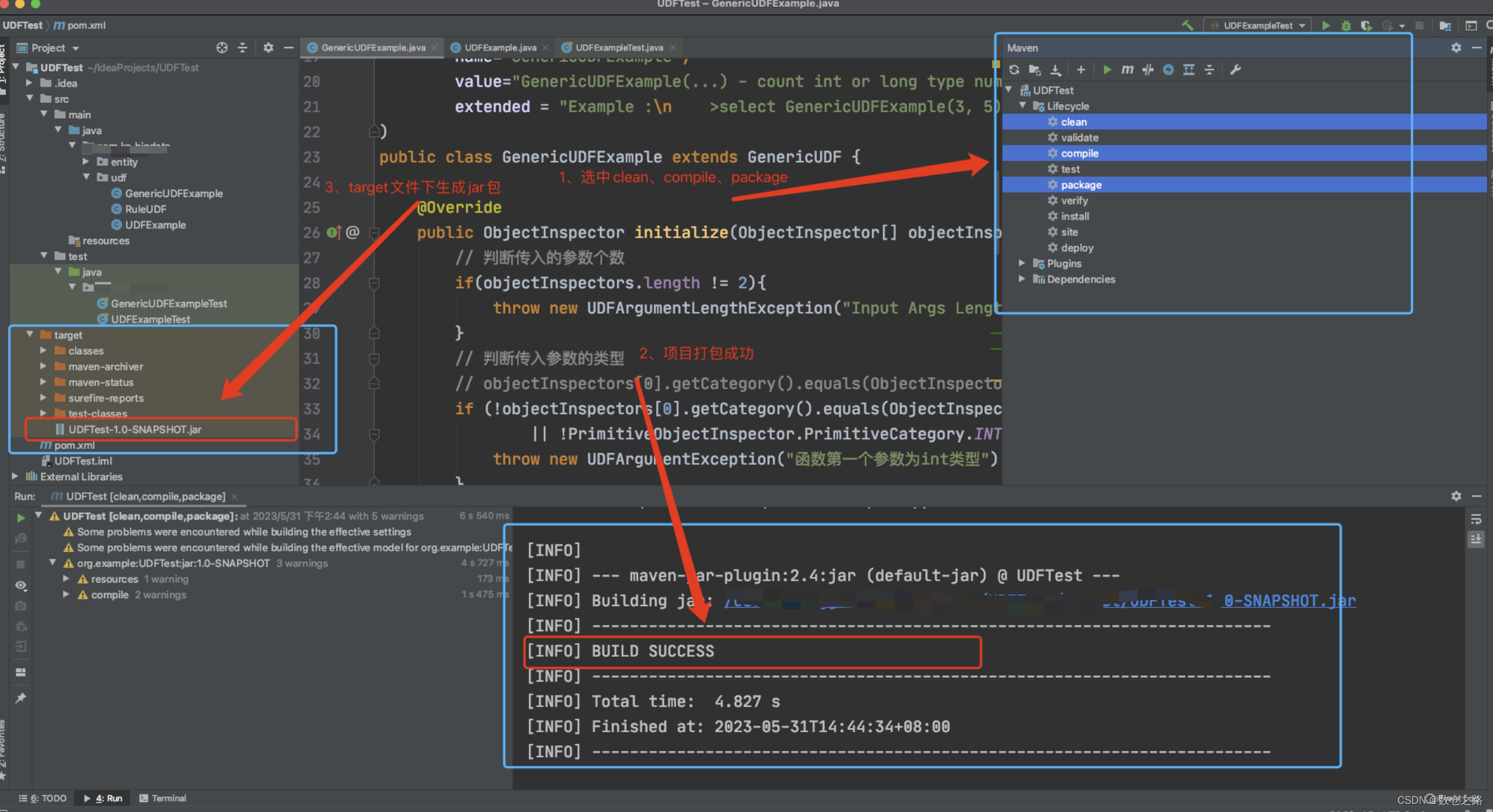Screen dimensions: 1493x812
Task: Click Reload All Maven Projects icon
Action: tap(1014, 70)
